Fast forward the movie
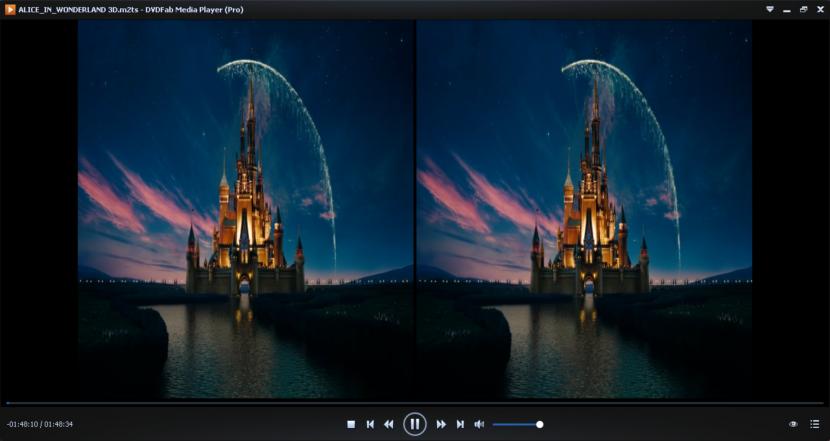This screenshot has height=441, width=830. (441, 424)
